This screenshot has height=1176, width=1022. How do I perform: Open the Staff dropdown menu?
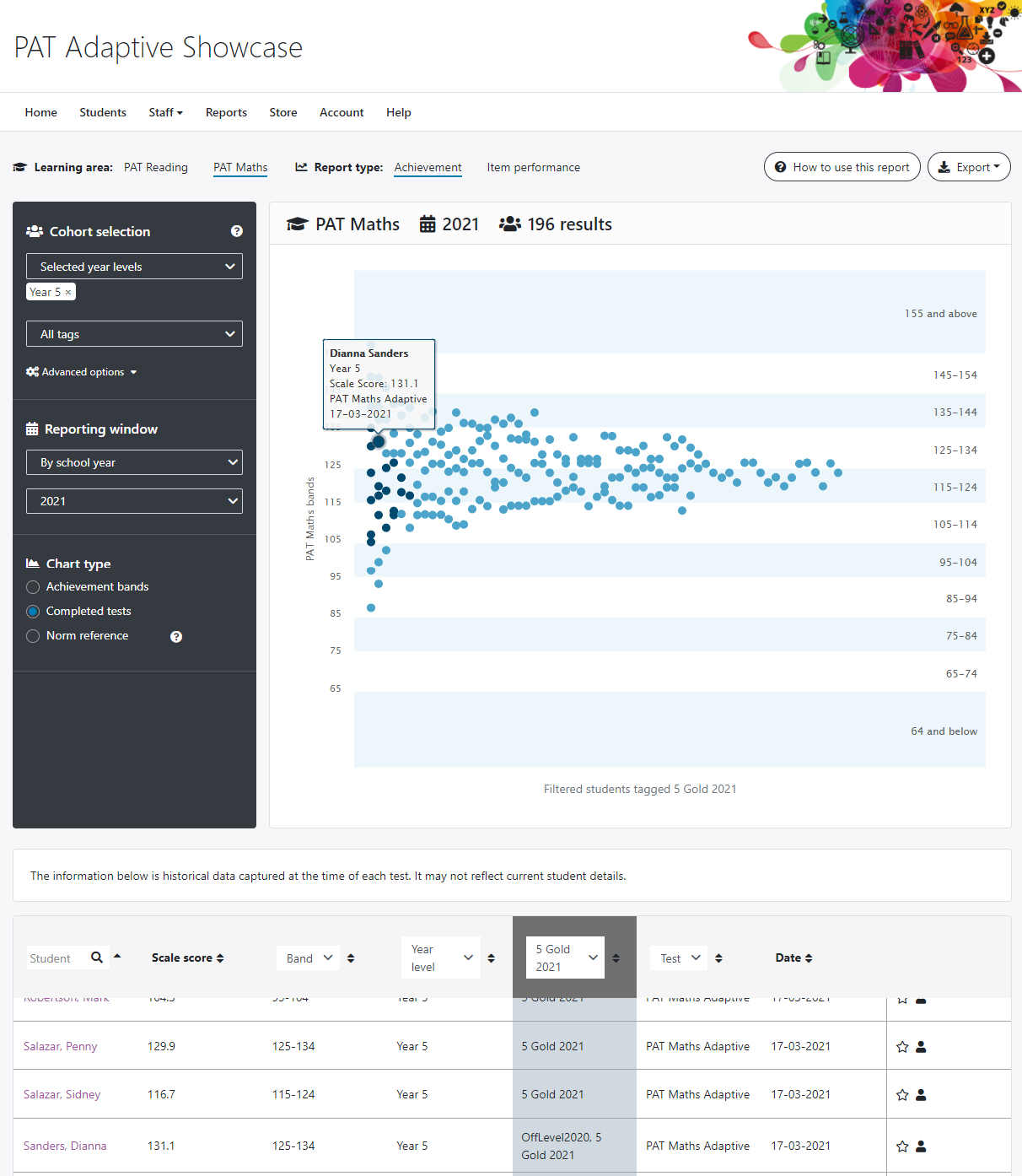pos(165,112)
